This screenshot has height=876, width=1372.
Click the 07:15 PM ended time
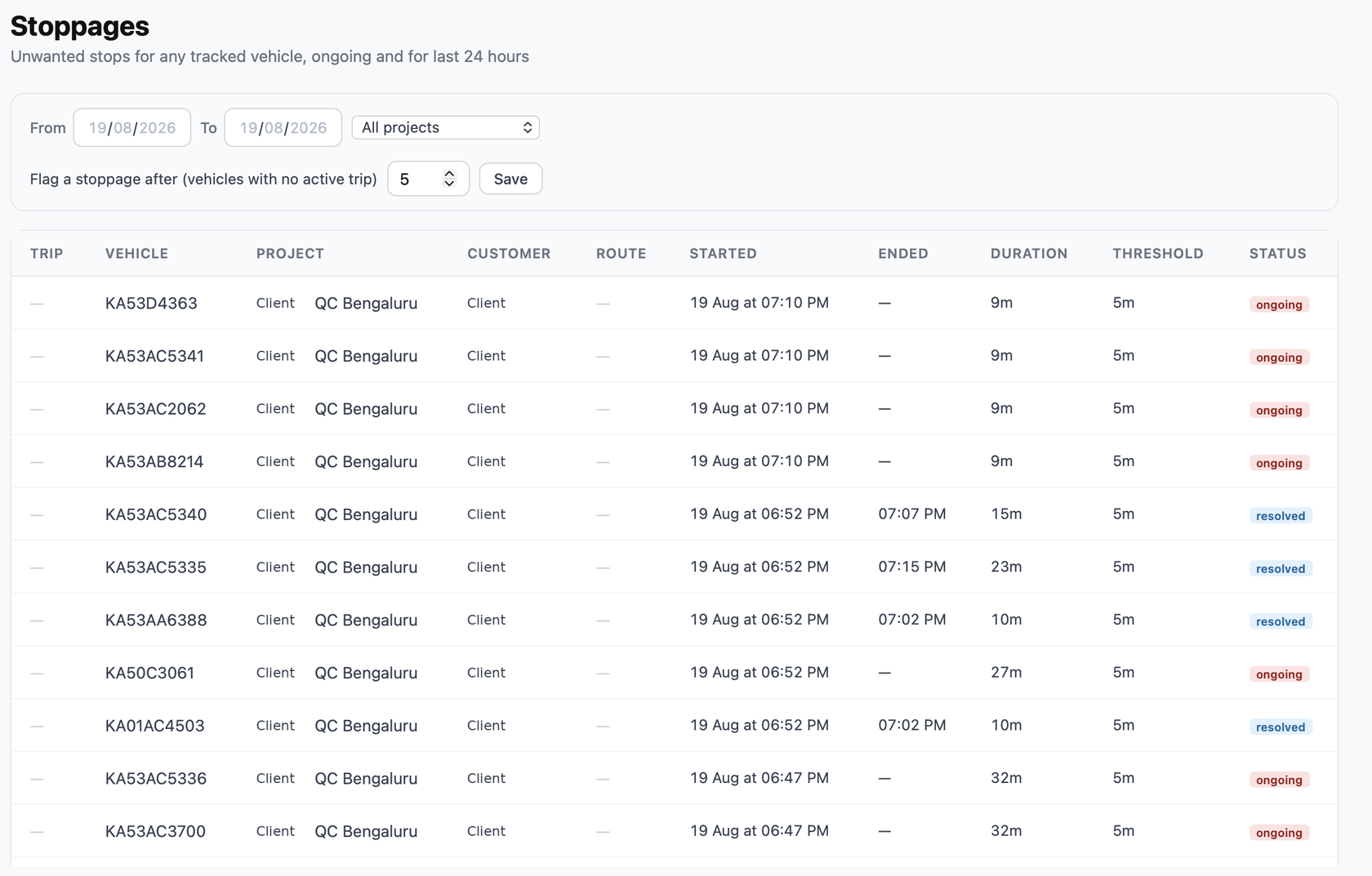tap(912, 567)
